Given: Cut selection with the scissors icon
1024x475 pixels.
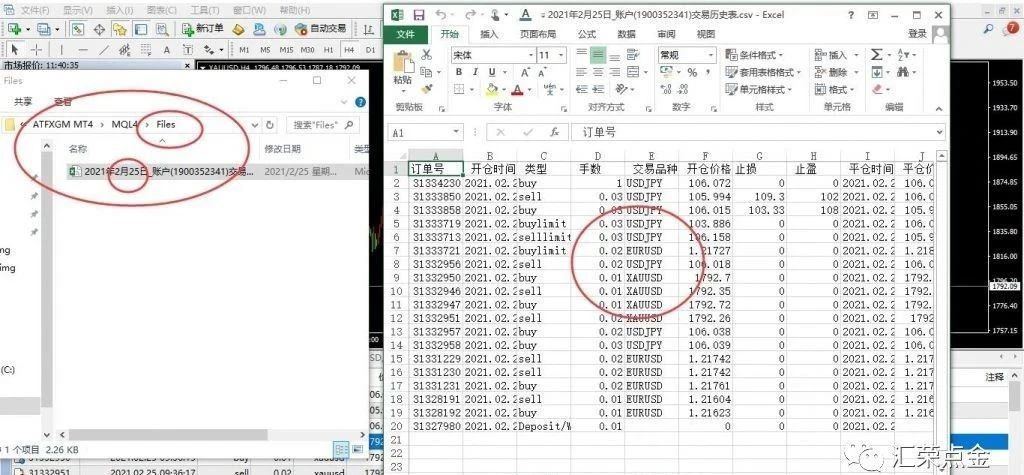Looking at the screenshot, I should (x=426, y=55).
